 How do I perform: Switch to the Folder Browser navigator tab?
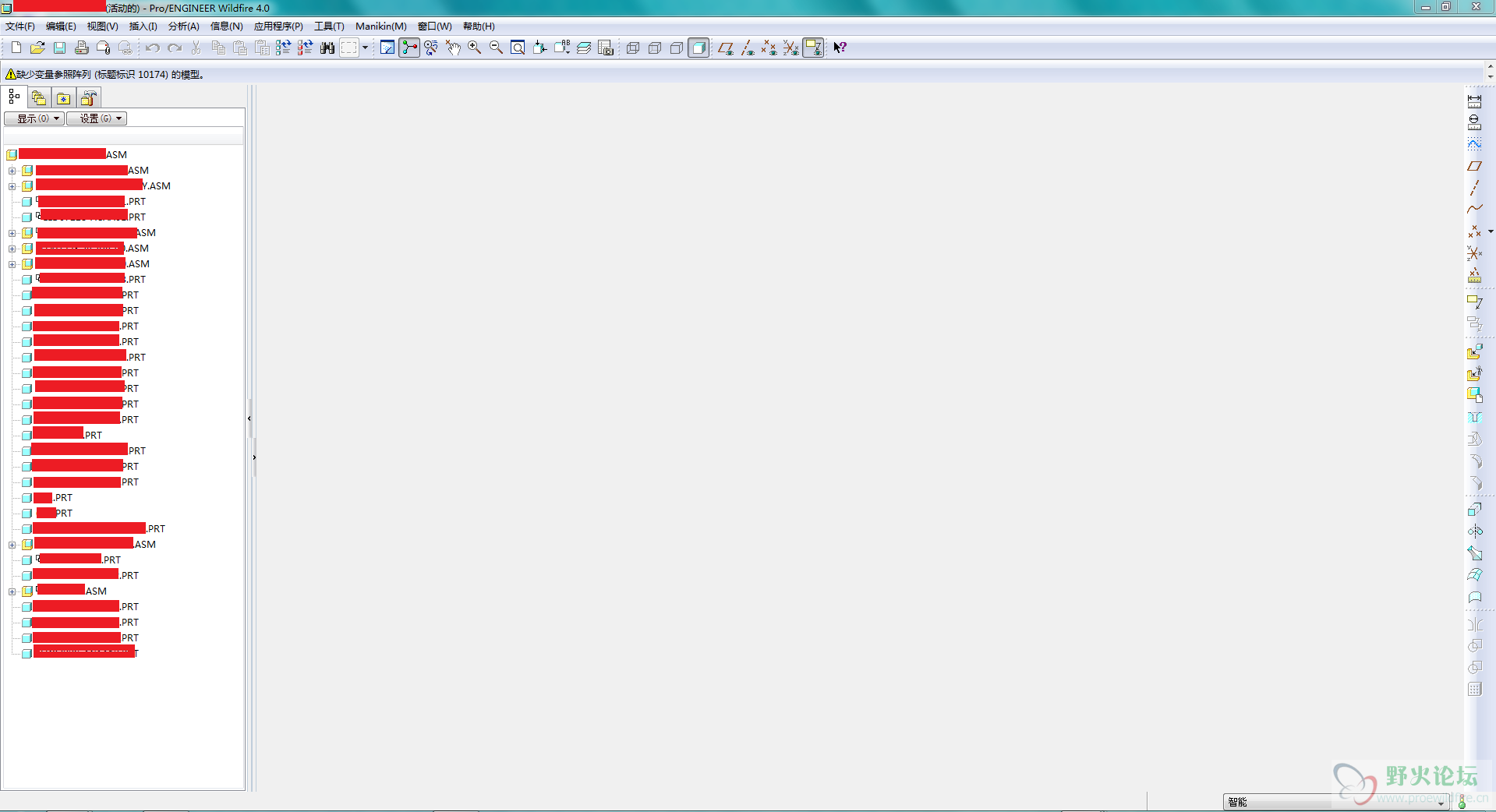point(39,97)
